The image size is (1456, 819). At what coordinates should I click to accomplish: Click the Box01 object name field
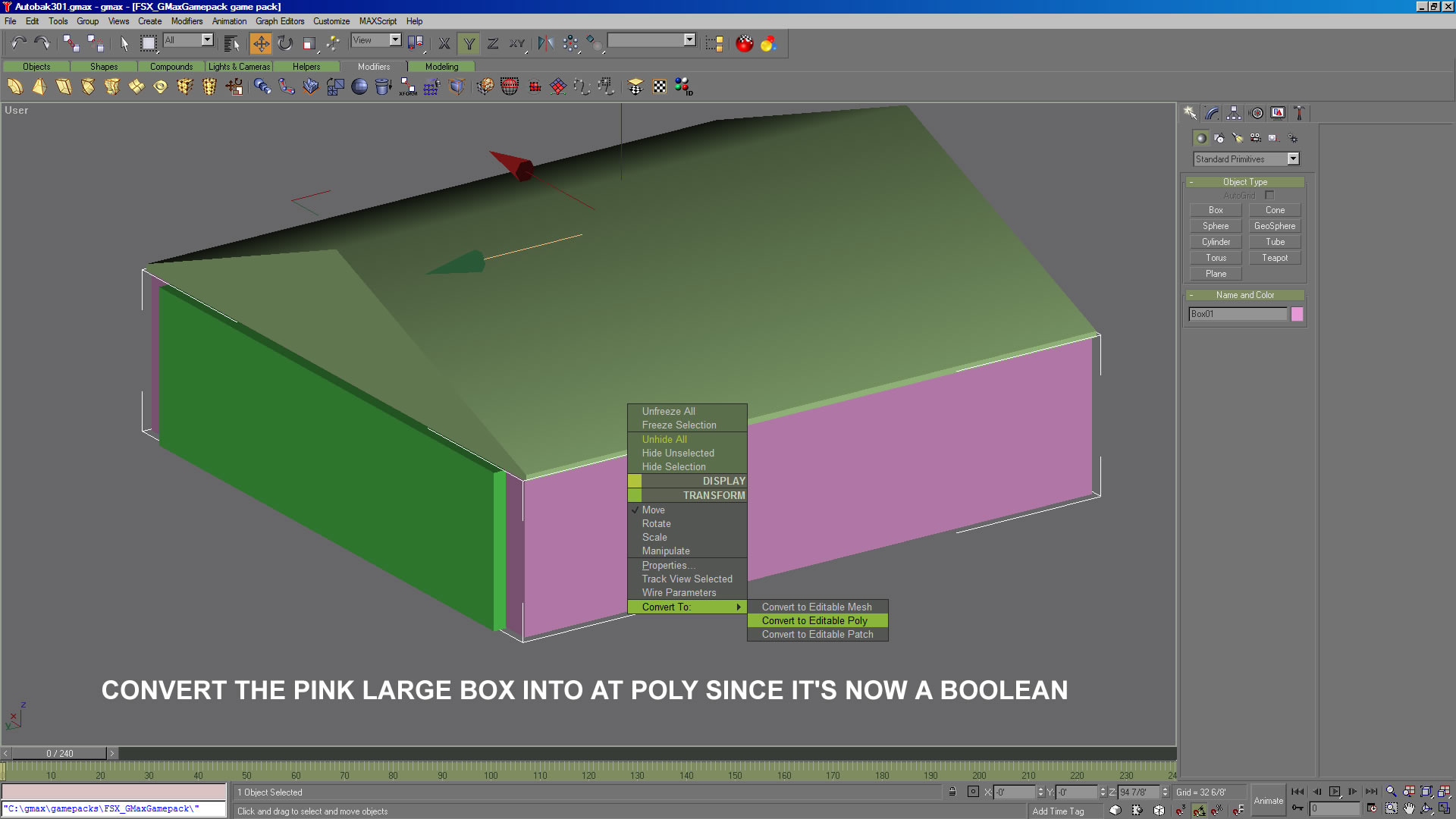(1238, 314)
